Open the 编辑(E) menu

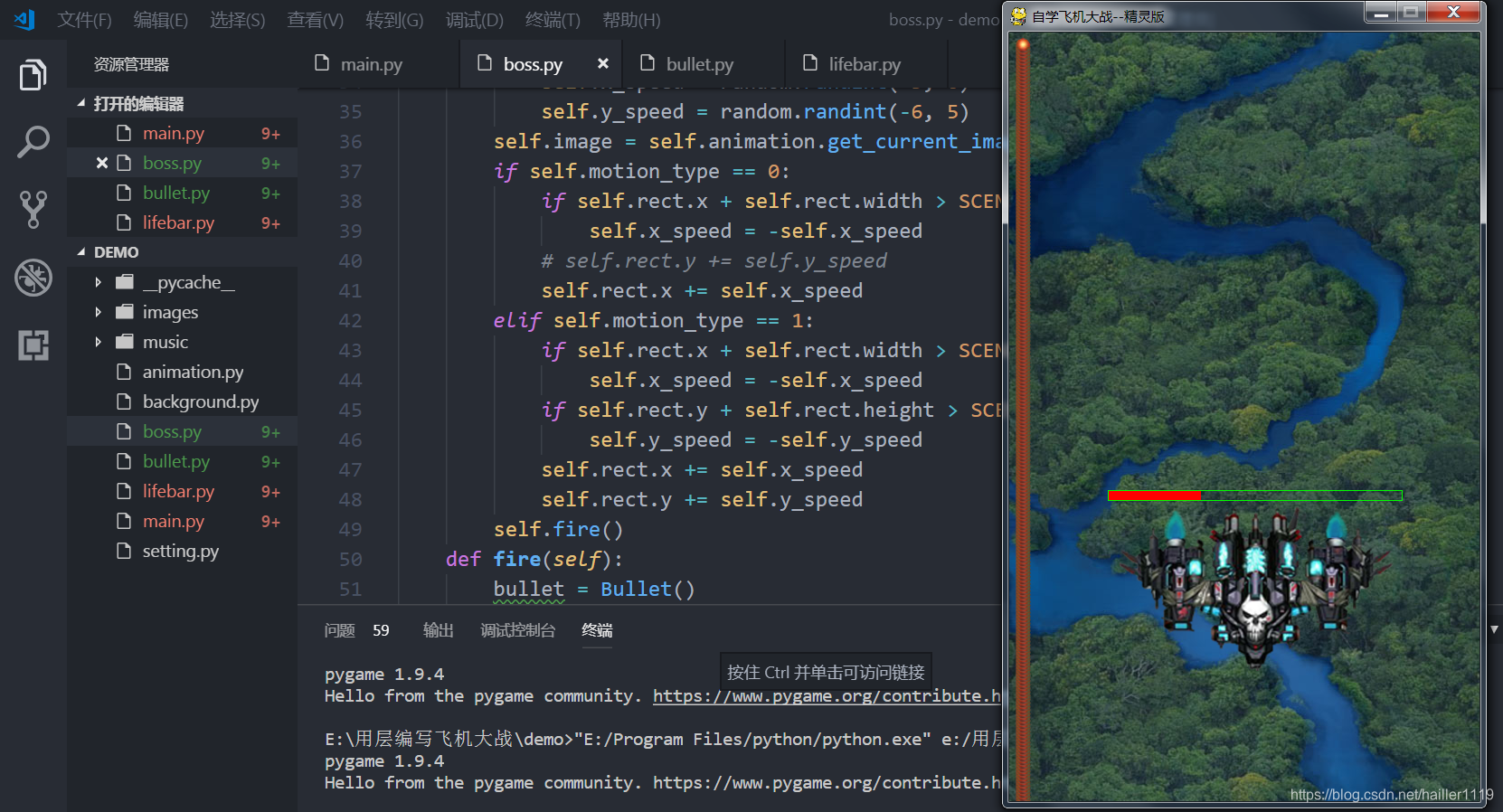(x=160, y=20)
